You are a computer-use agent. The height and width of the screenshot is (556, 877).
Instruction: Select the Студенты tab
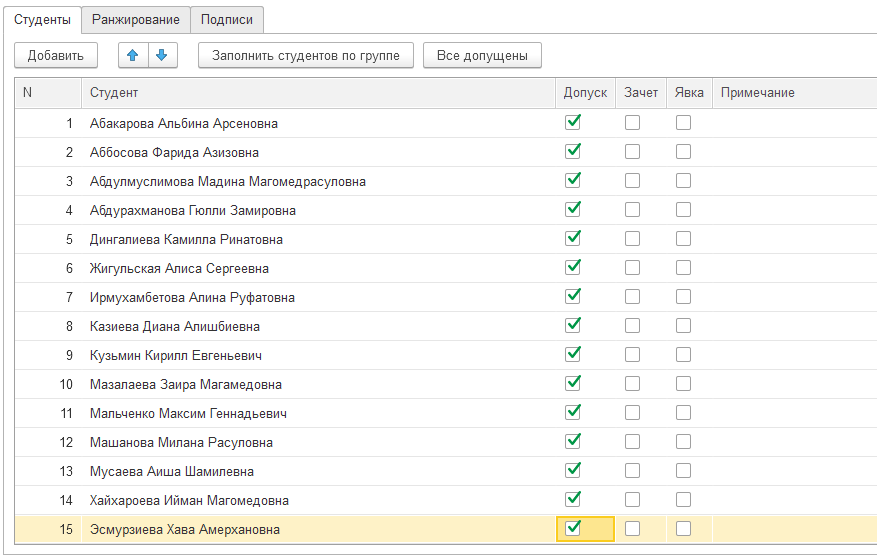coord(42,19)
